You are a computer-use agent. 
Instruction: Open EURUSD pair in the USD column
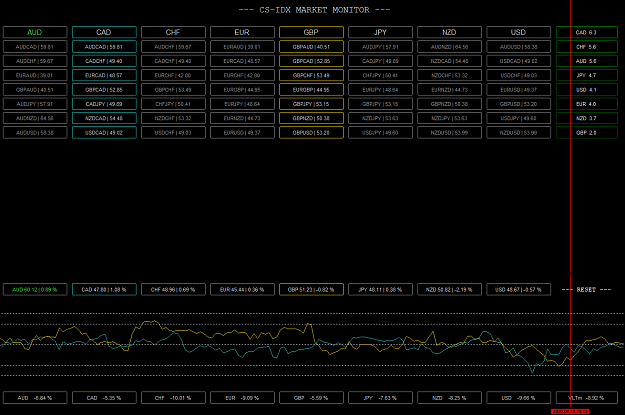tap(519, 90)
